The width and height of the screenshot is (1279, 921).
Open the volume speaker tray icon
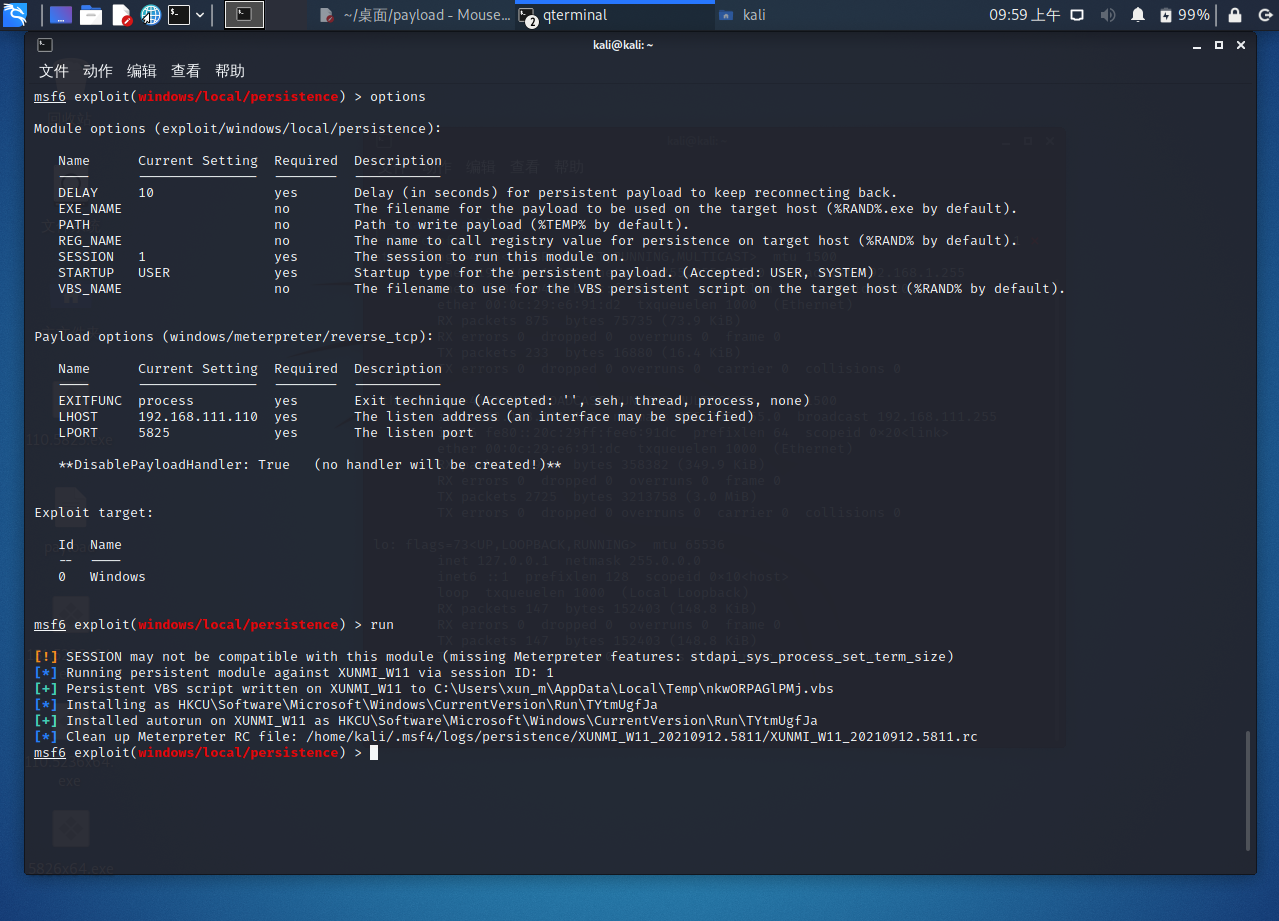coord(1107,15)
